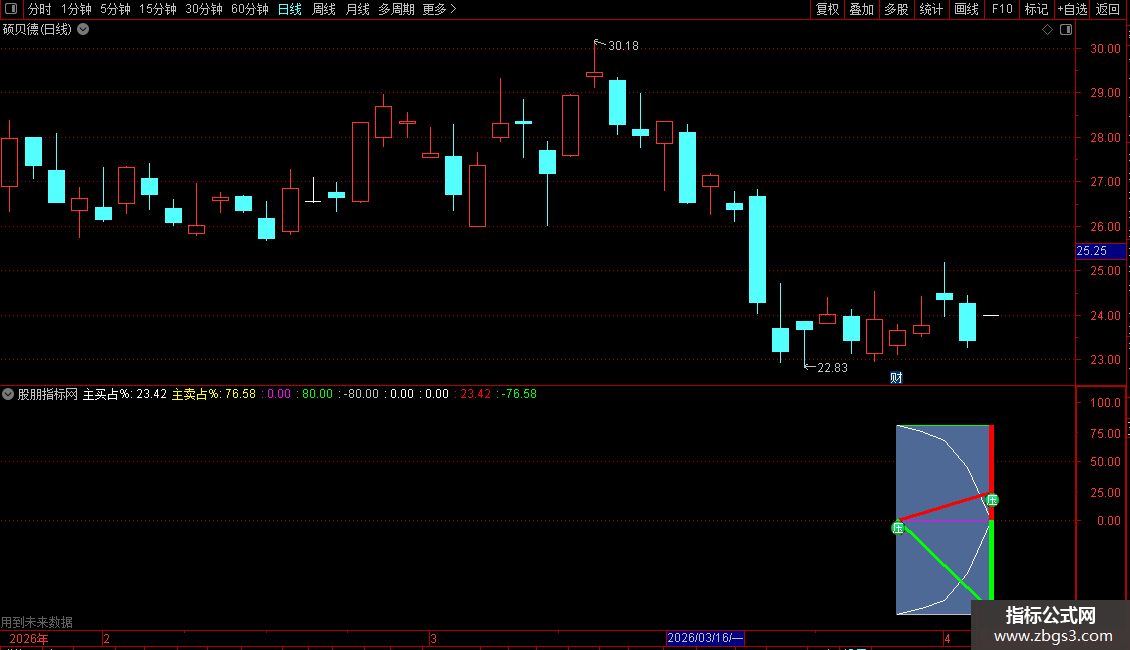Select the 30分钟 period

click(204, 9)
